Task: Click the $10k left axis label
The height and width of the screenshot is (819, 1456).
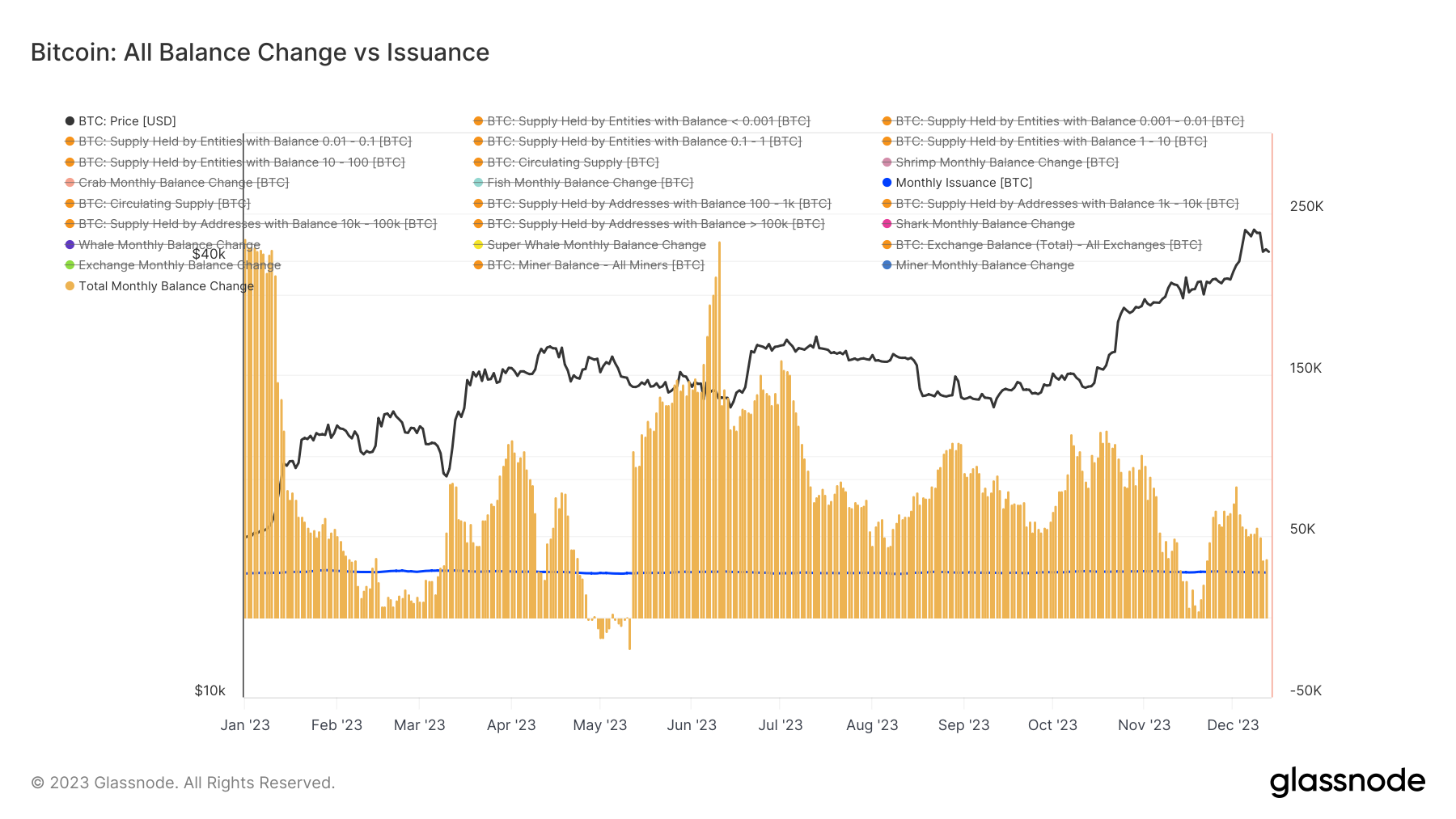Action: click(210, 690)
